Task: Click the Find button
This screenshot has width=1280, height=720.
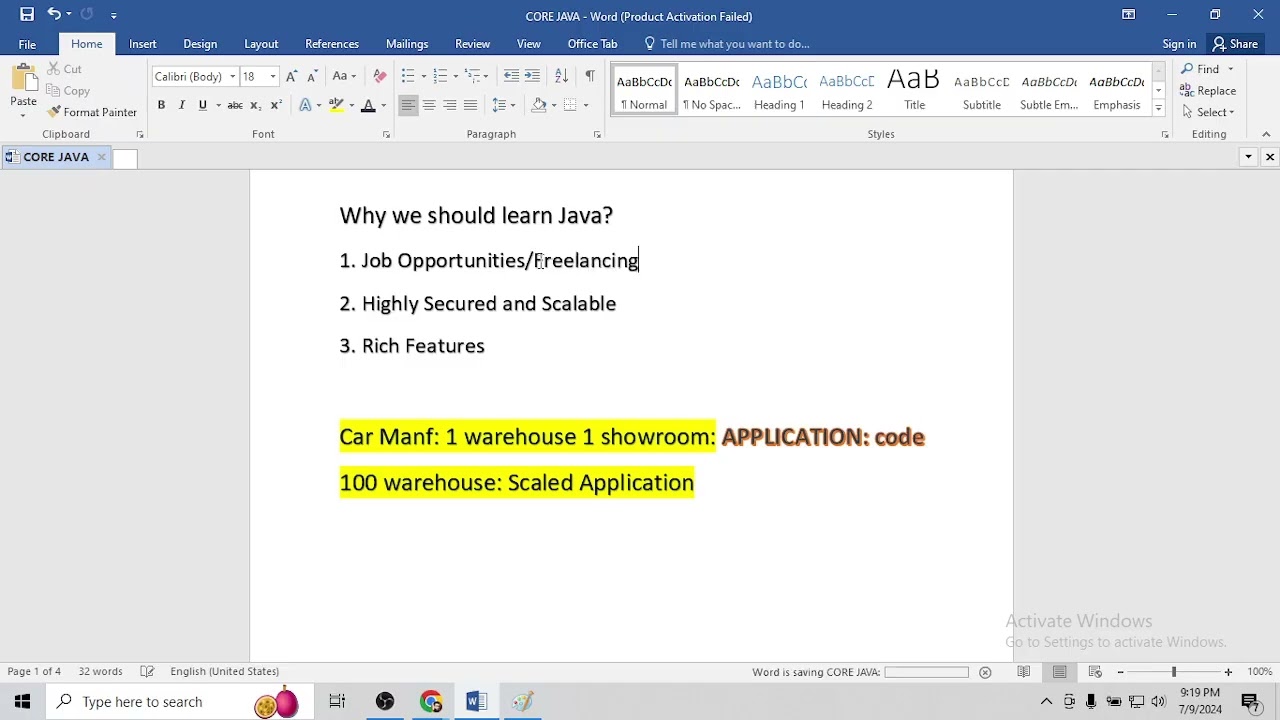Action: pos(1200,69)
